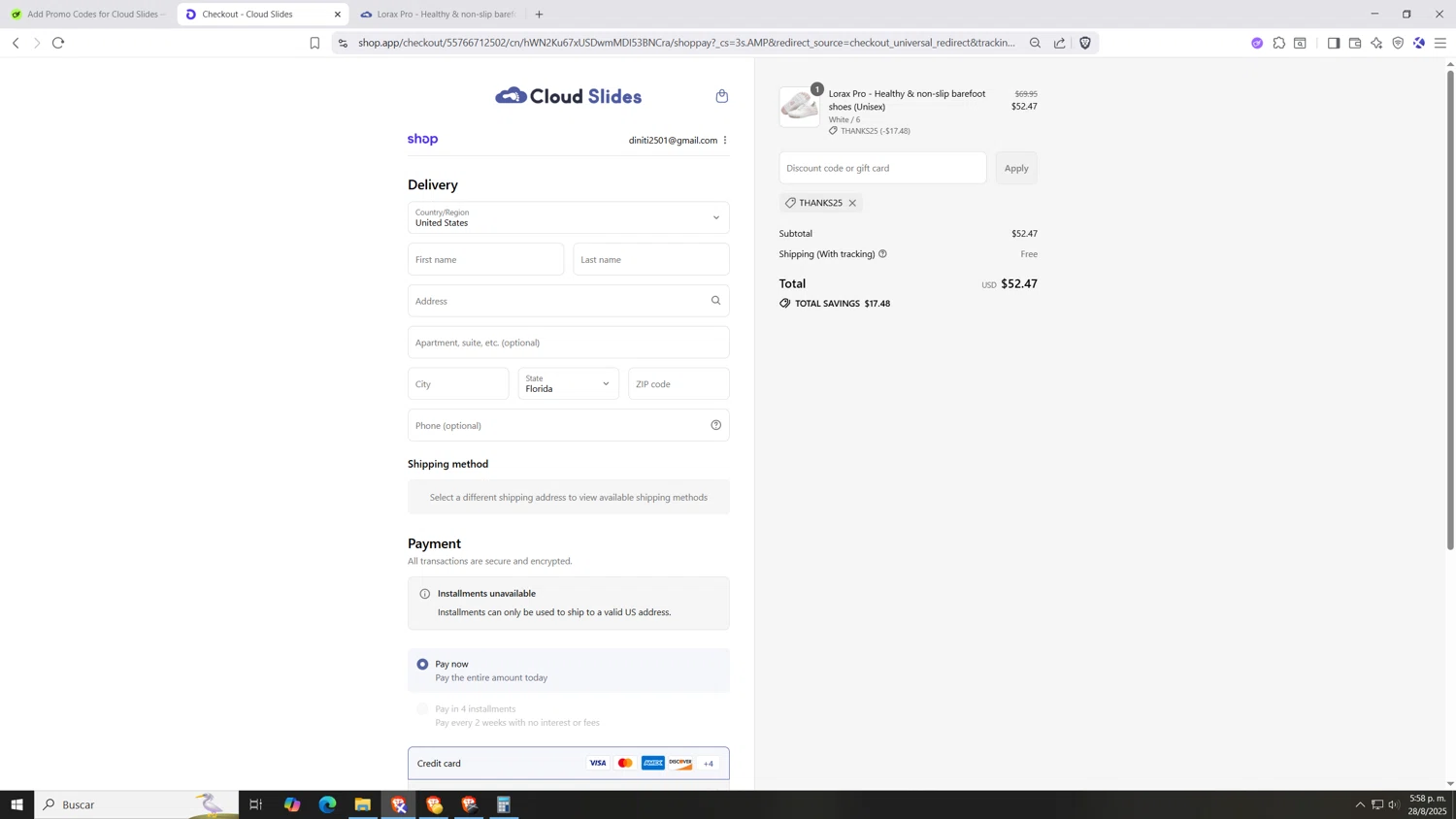The image size is (1456, 819).
Task: Open the extensions puzzle icon
Action: [1278, 43]
